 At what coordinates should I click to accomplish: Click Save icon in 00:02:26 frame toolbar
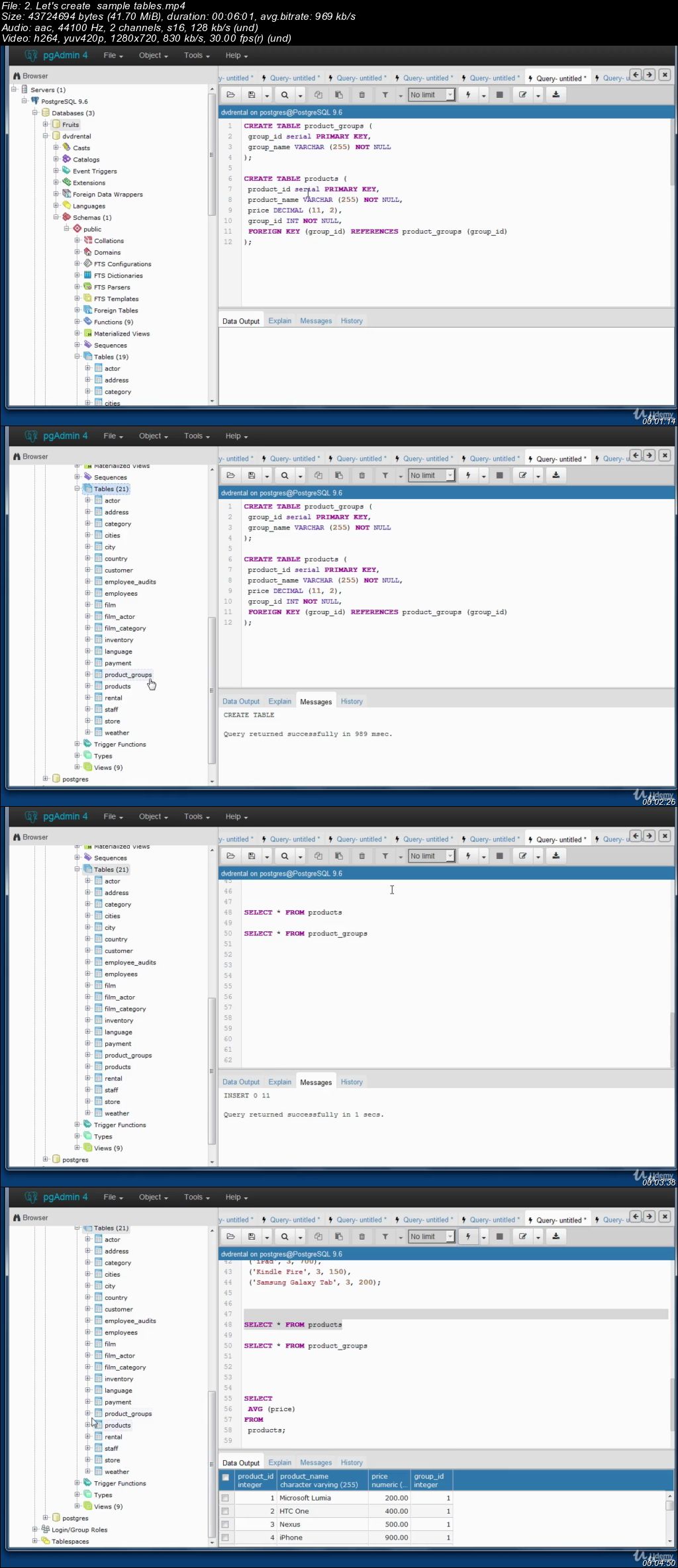(252, 475)
